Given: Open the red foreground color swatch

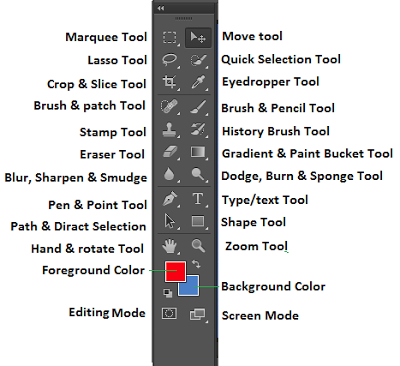Looking at the screenshot, I should 175,271.
